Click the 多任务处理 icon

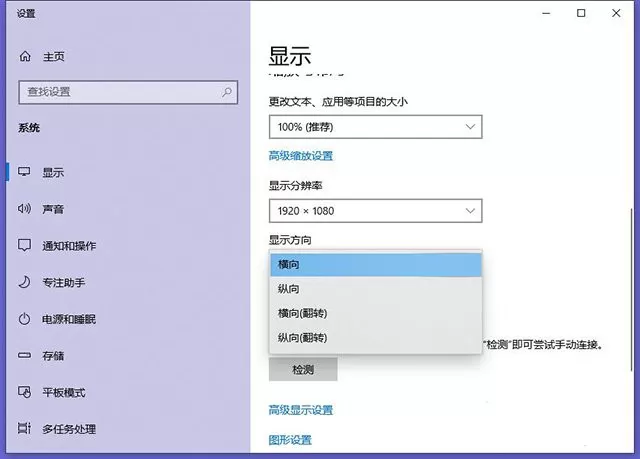(24, 428)
